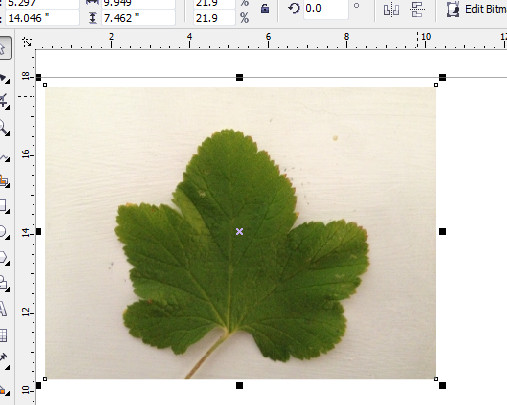Select the Basic Shapes tool

point(3,283)
